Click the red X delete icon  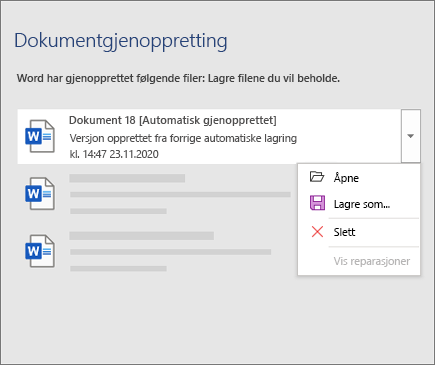point(317,232)
